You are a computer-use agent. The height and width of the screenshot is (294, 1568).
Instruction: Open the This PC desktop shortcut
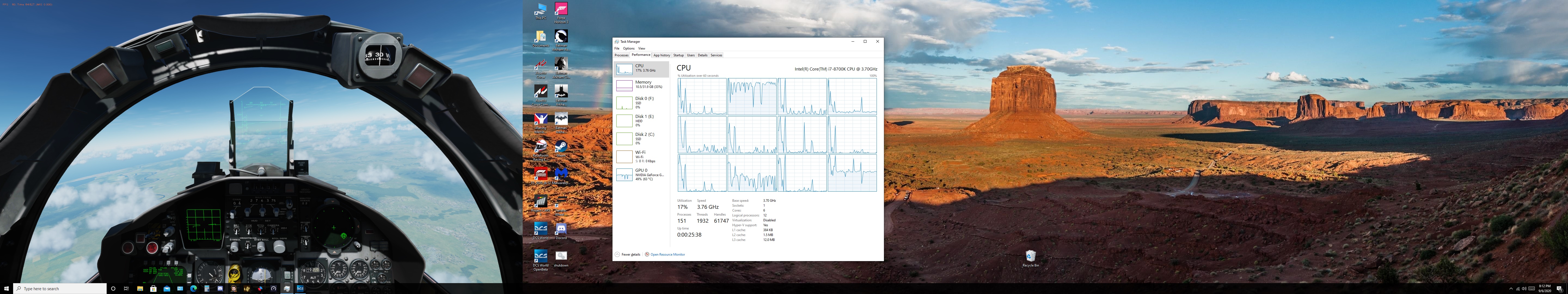[x=541, y=11]
